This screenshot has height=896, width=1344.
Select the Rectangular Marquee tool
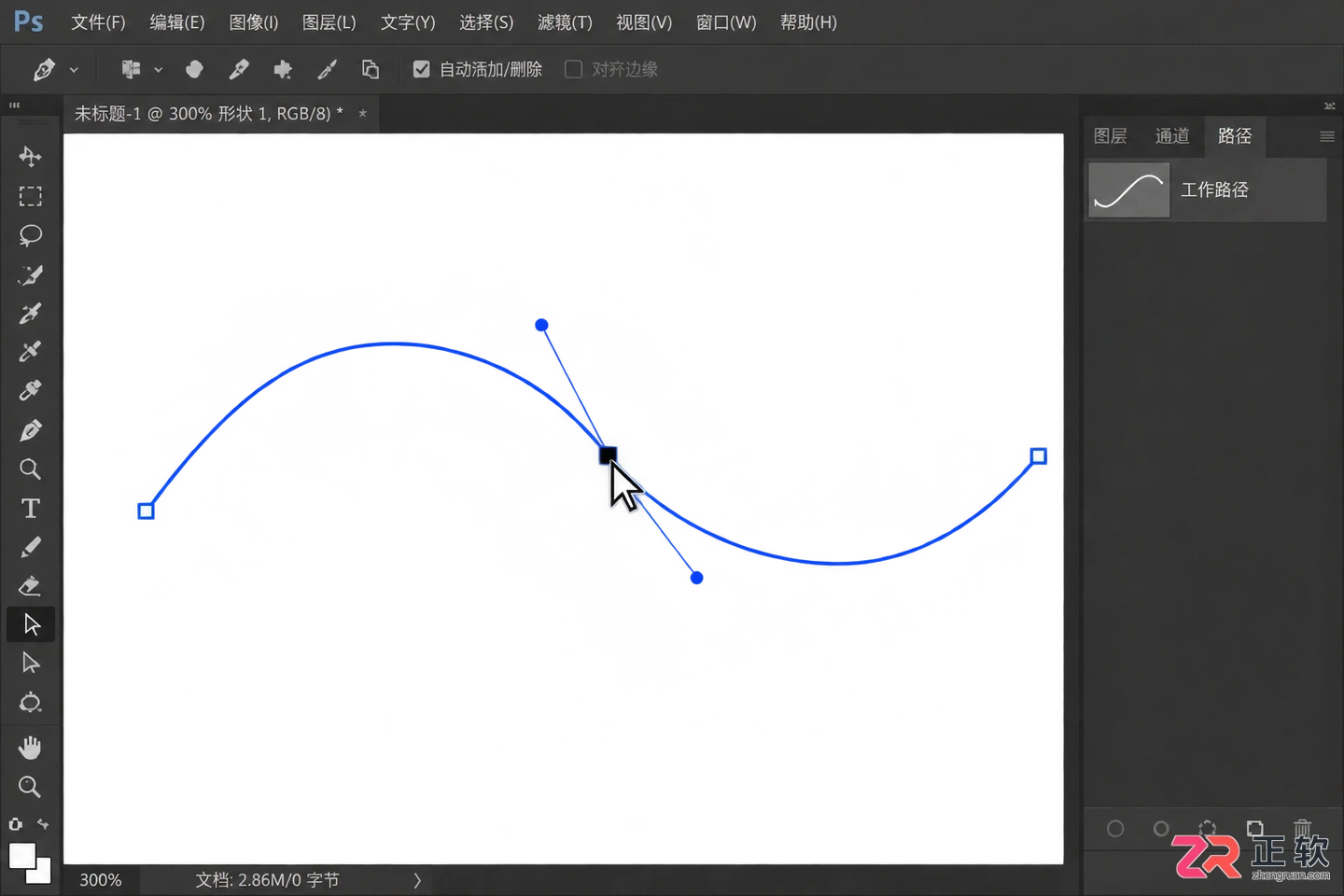pos(30,196)
